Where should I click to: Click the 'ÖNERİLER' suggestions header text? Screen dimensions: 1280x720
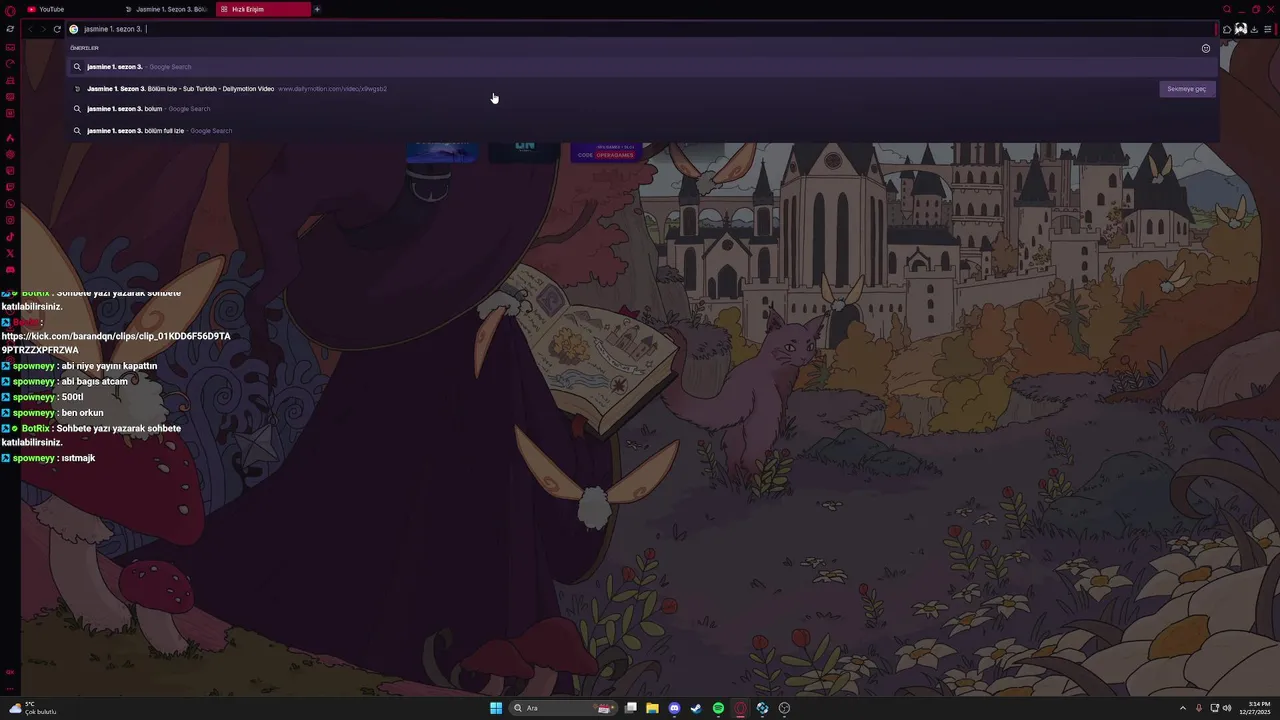pyautogui.click(x=84, y=48)
